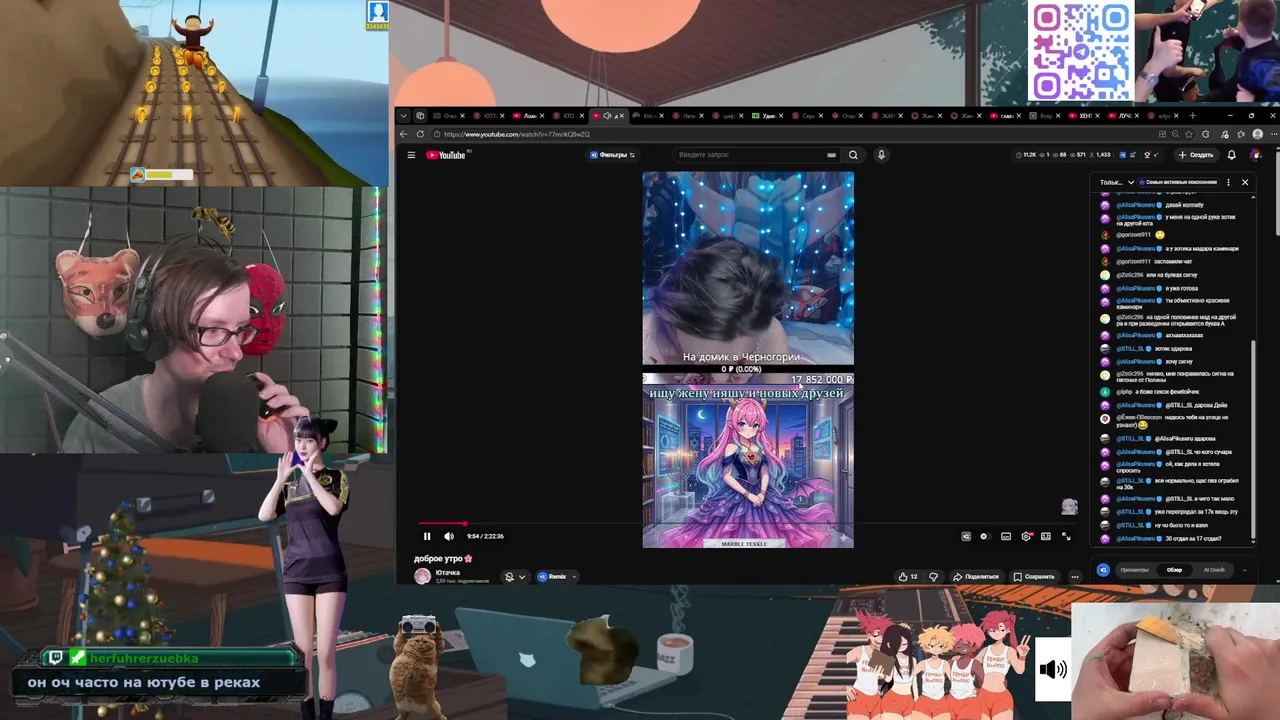Mute the YouTube player volume
This screenshot has width=1280, height=720.
449,536
